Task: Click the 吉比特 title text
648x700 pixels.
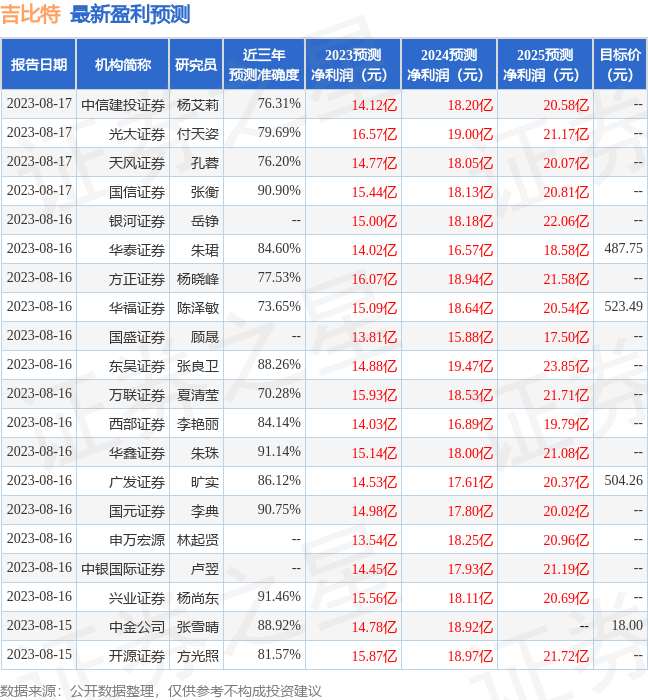Action: tap(31, 14)
